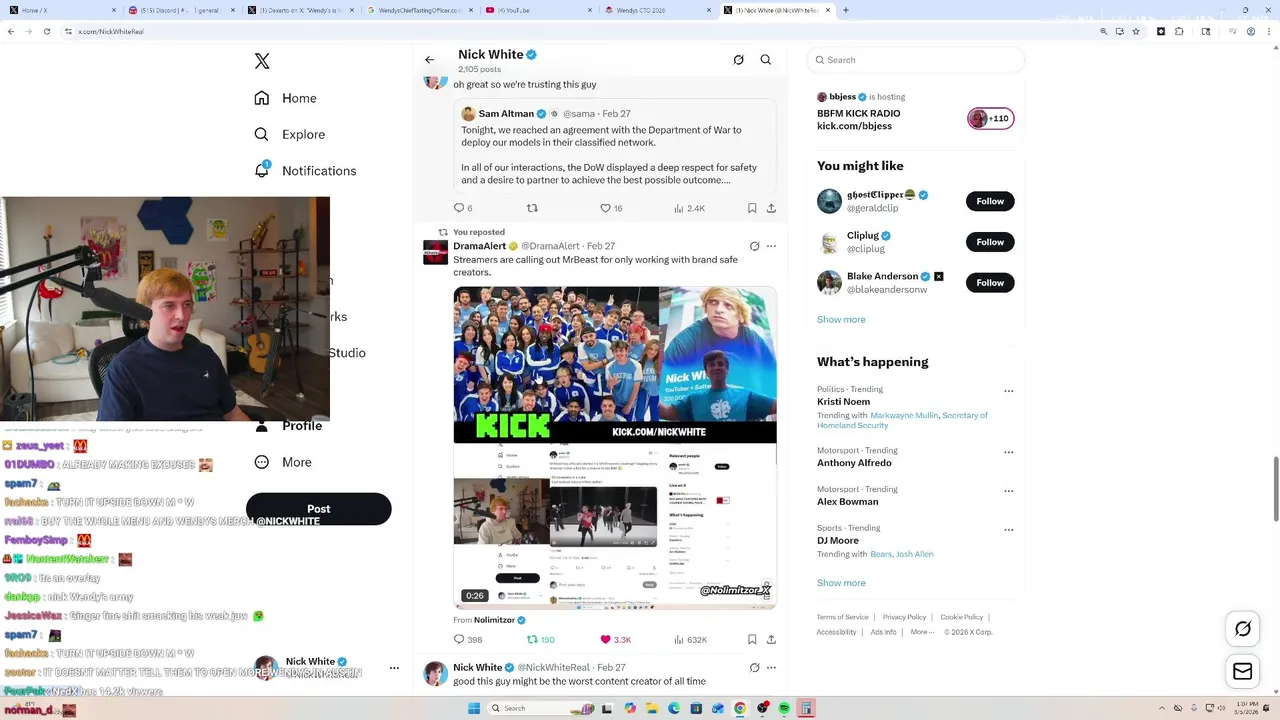
Task: Play the DramaAlert MrBeast video
Action: coord(615,447)
